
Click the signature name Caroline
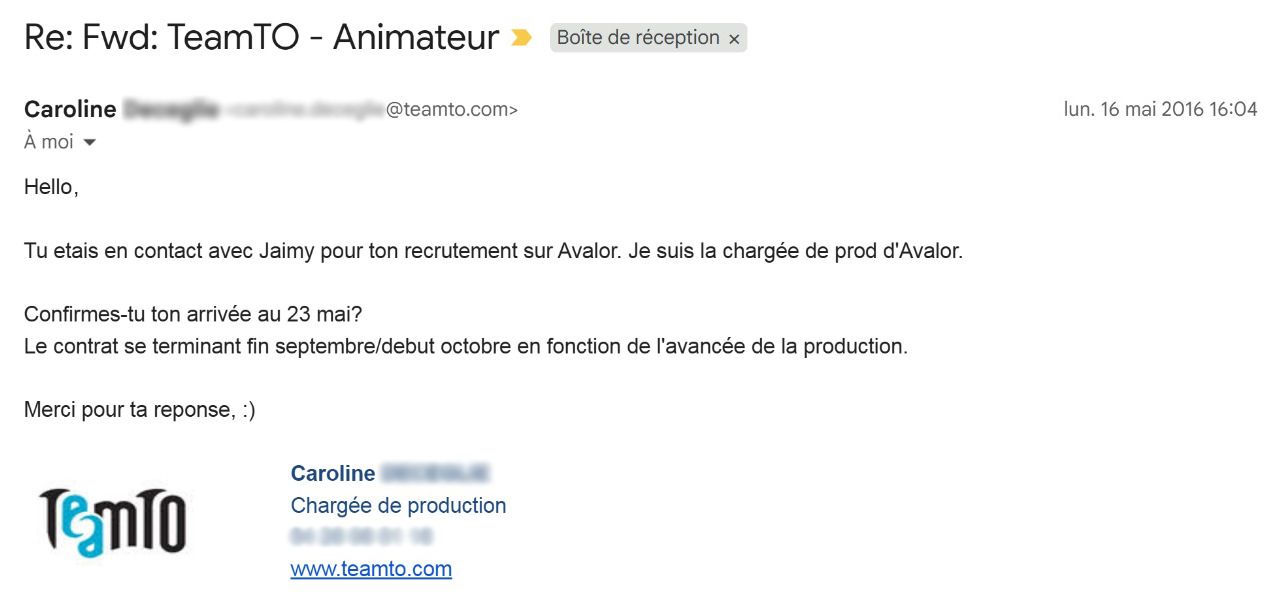click(333, 474)
